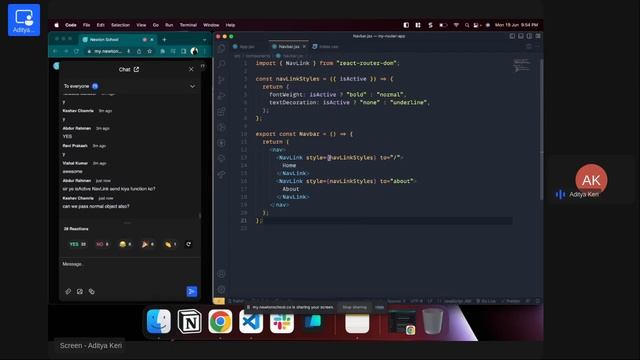Image resolution: width=640 pixels, height=360 pixels.
Task: Open the Chrome profile avatar
Action: click(x=194, y=51)
